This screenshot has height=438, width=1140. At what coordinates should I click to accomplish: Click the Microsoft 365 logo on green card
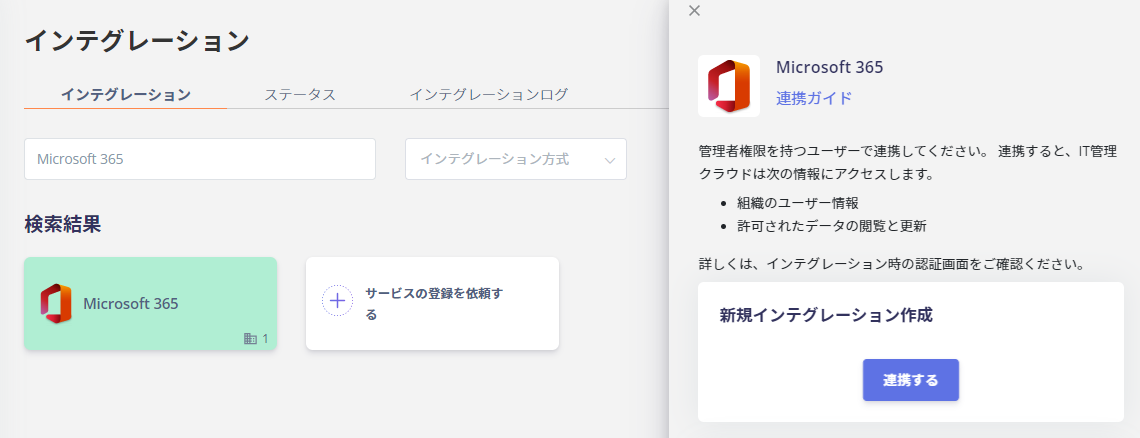[56, 303]
